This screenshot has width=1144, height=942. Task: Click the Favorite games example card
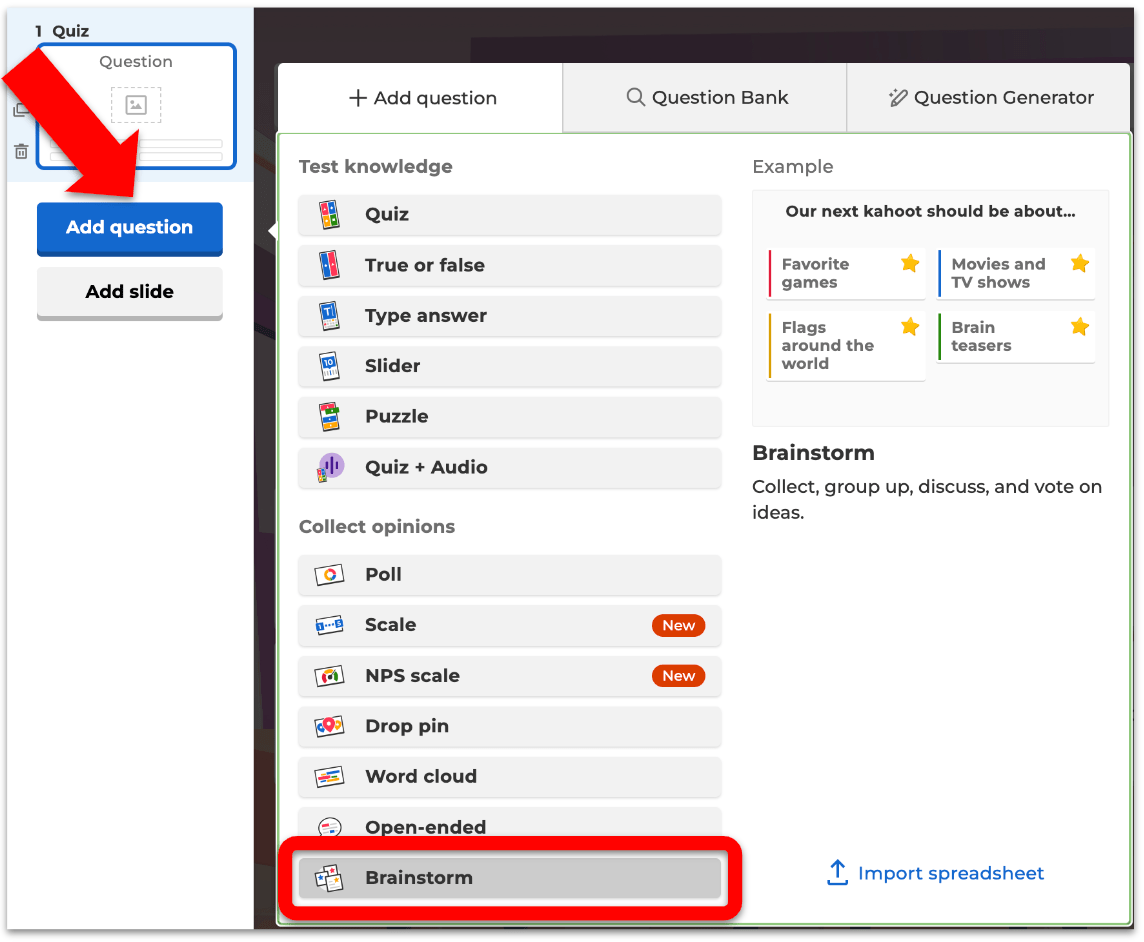tap(846, 274)
